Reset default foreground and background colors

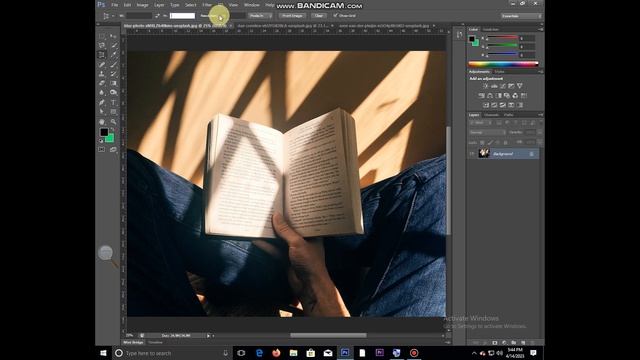tap(101, 141)
